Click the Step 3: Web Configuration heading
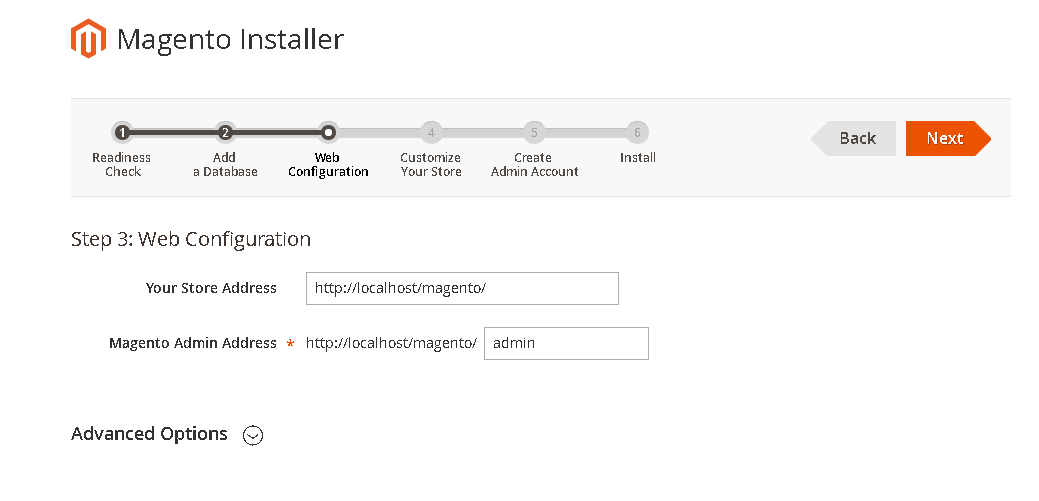1039x501 pixels. [x=191, y=239]
